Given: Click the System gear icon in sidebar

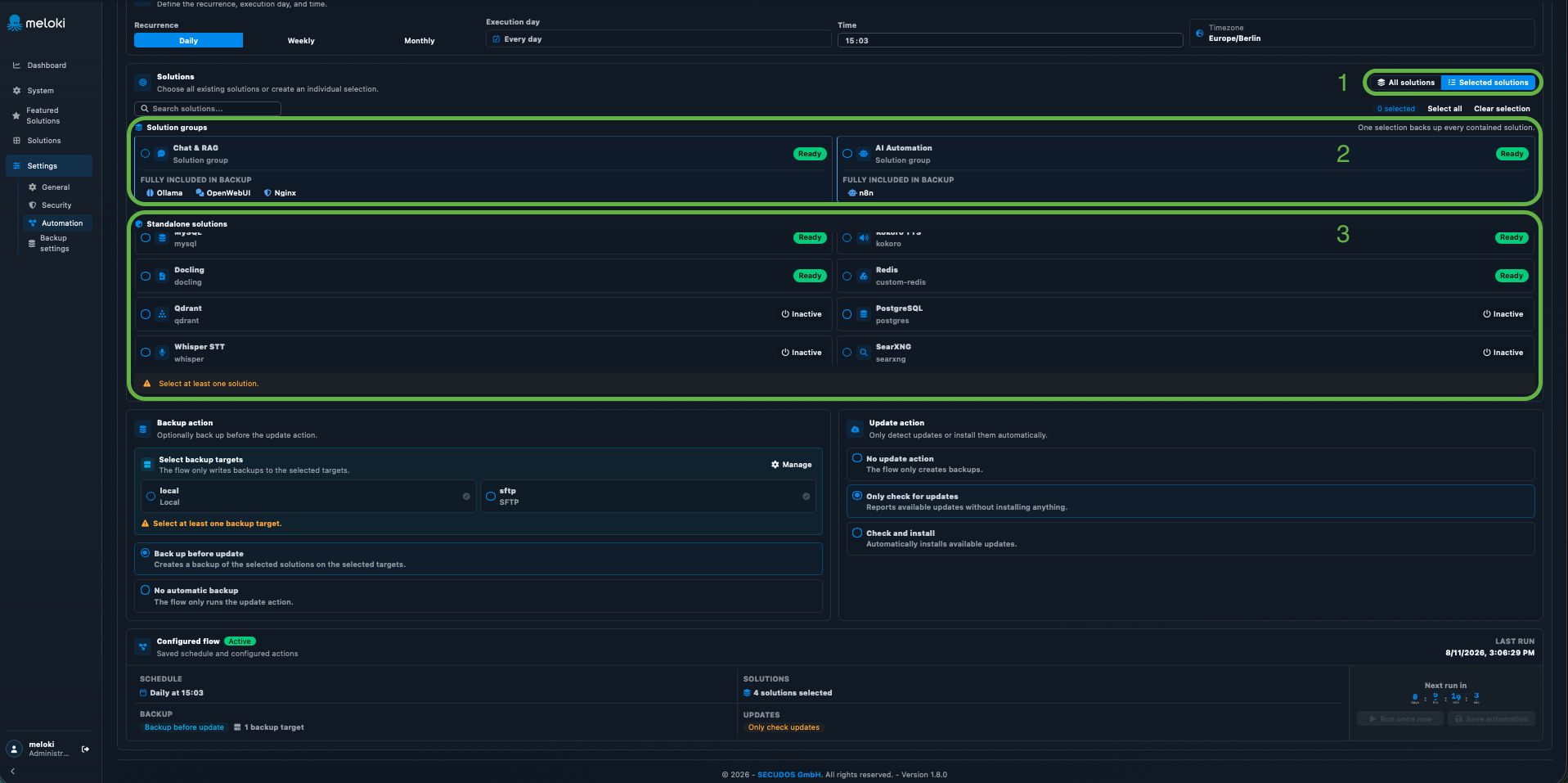Looking at the screenshot, I should tap(16, 91).
